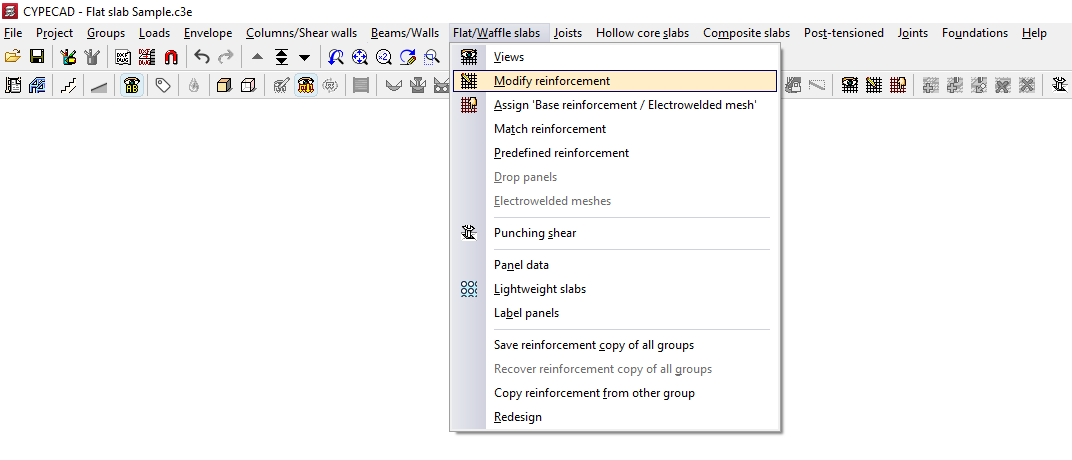Click the zoom window icon

click(x=431, y=57)
